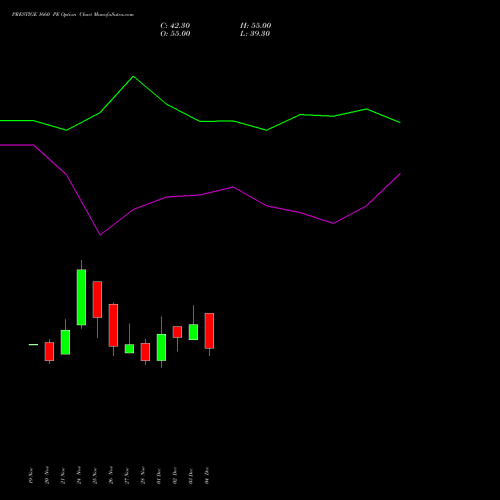Click the 21 Nov date label
500x500 pixels.
(x=63, y=475)
